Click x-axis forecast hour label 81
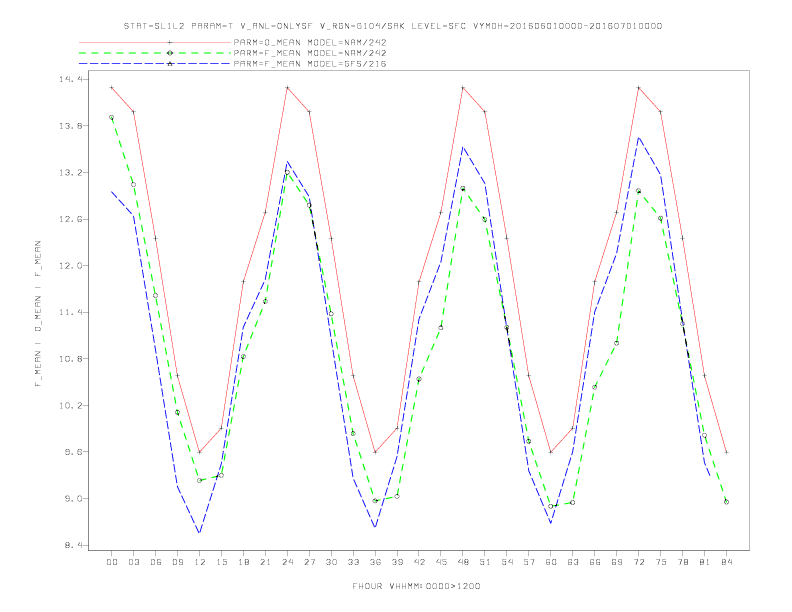Screen dimensions: 792x612 point(705,562)
